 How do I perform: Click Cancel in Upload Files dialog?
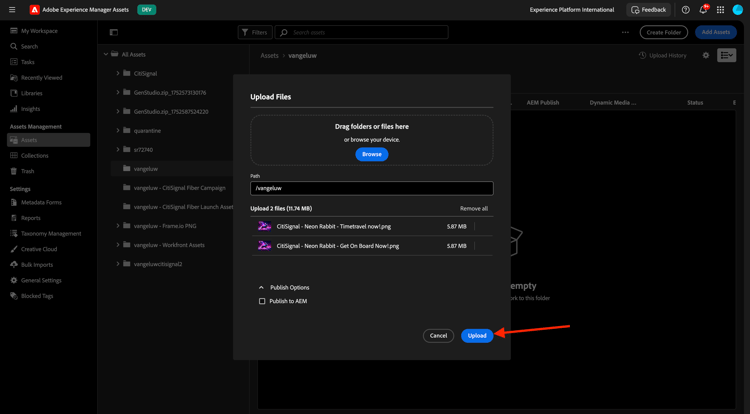pyautogui.click(x=438, y=336)
